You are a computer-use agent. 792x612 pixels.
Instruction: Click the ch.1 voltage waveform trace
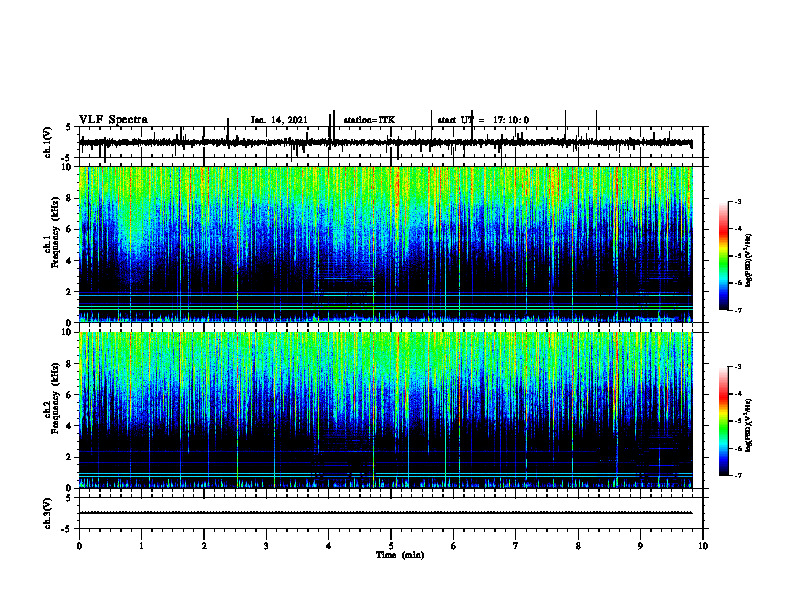[385, 143]
